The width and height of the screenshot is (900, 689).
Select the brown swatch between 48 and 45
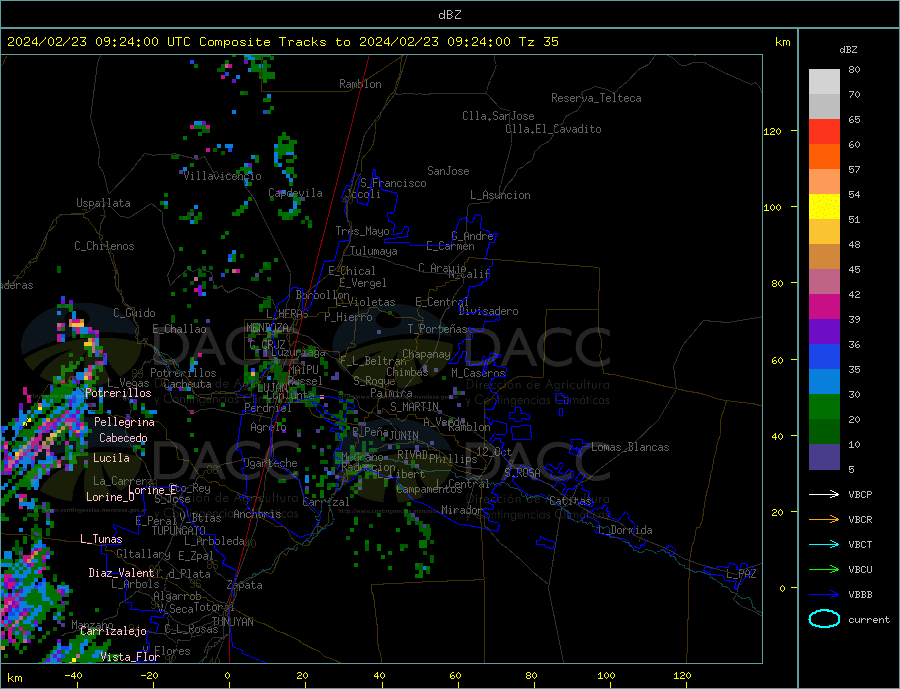click(824, 257)
